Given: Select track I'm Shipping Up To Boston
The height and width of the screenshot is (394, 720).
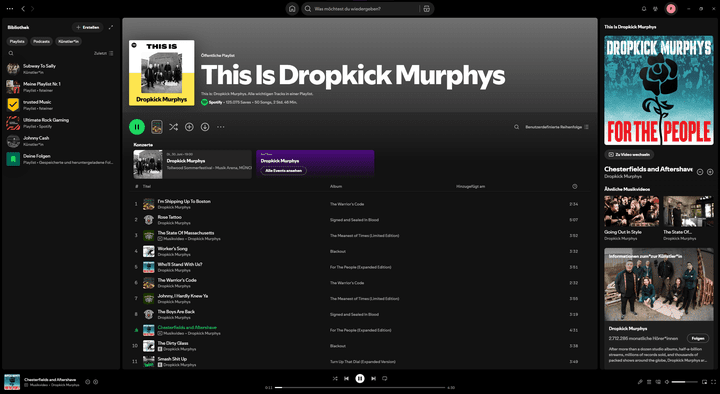Looking at the screenshot, I should tap(184, 201).
